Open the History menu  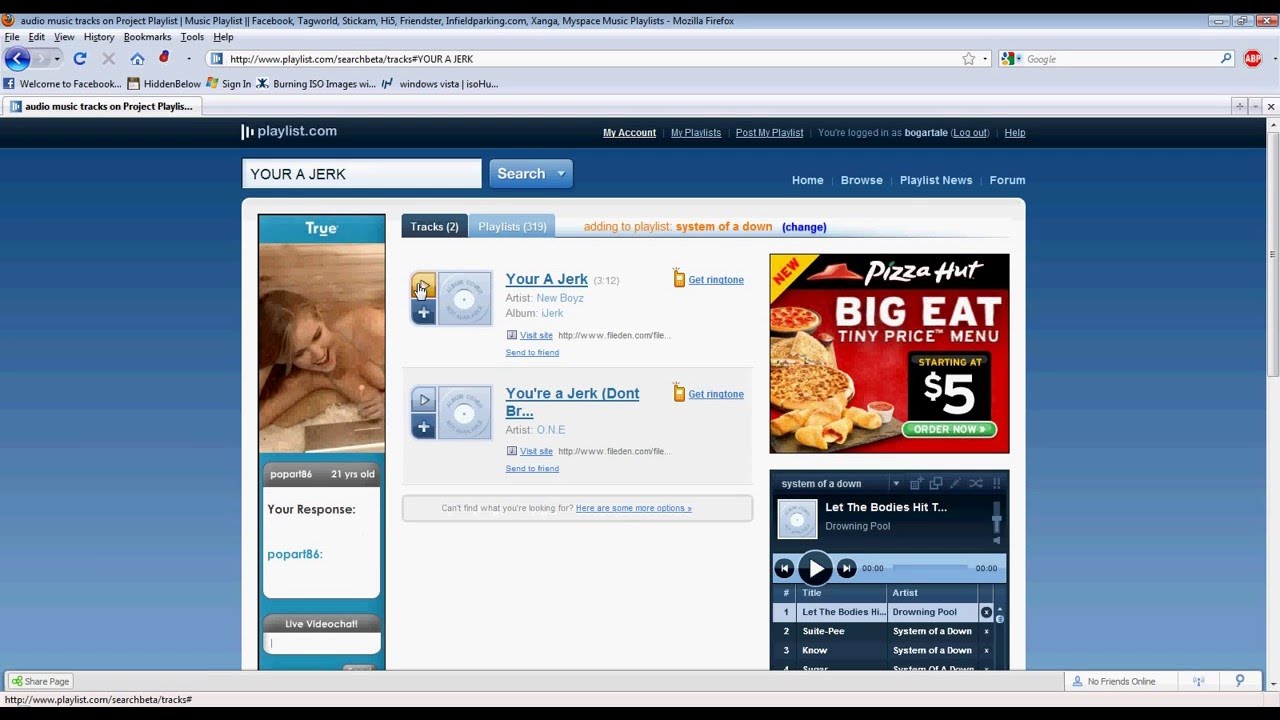point(99,37)
